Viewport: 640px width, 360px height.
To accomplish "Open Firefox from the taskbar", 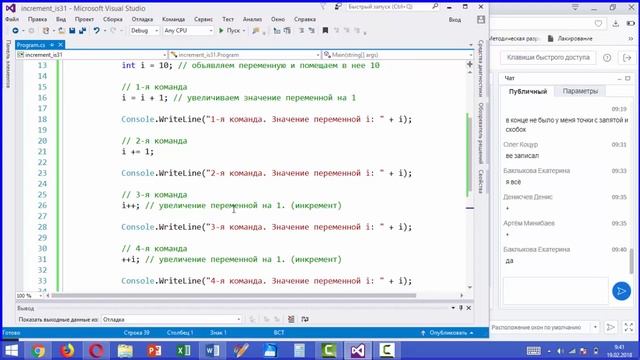I will pos(67,351).
